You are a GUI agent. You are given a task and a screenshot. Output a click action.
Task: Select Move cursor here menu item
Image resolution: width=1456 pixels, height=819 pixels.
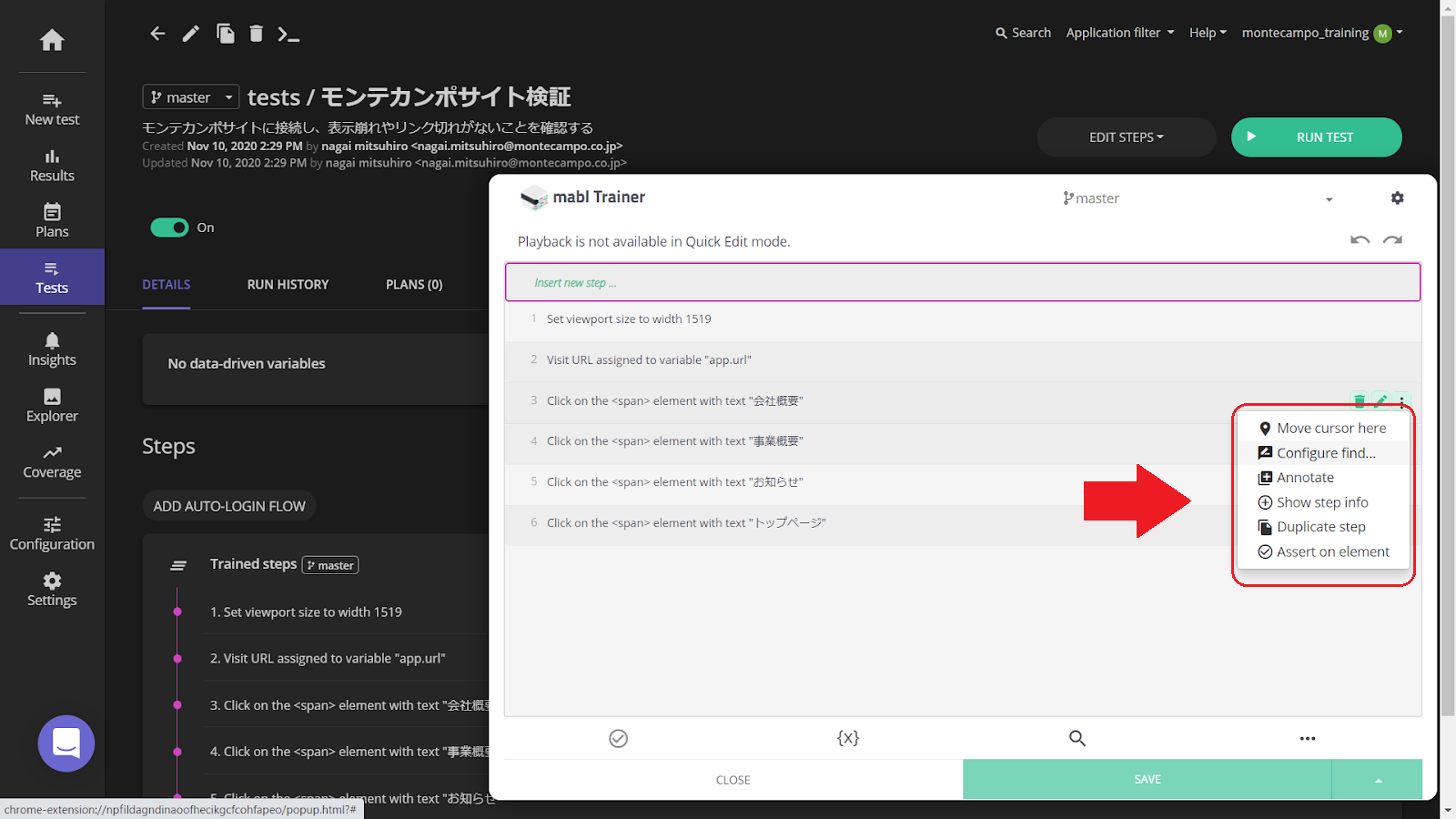pyautogui.click(x=1322, y=428)
